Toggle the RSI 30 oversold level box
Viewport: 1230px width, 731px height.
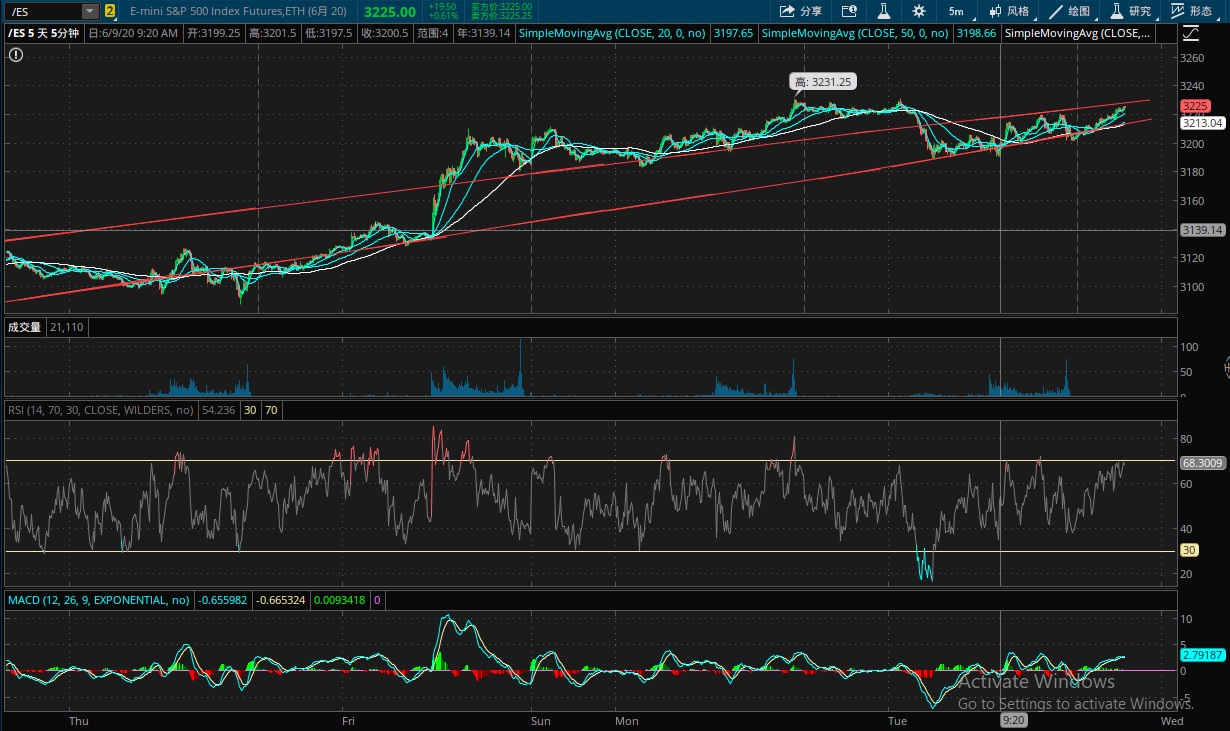(x=249, y=410)
